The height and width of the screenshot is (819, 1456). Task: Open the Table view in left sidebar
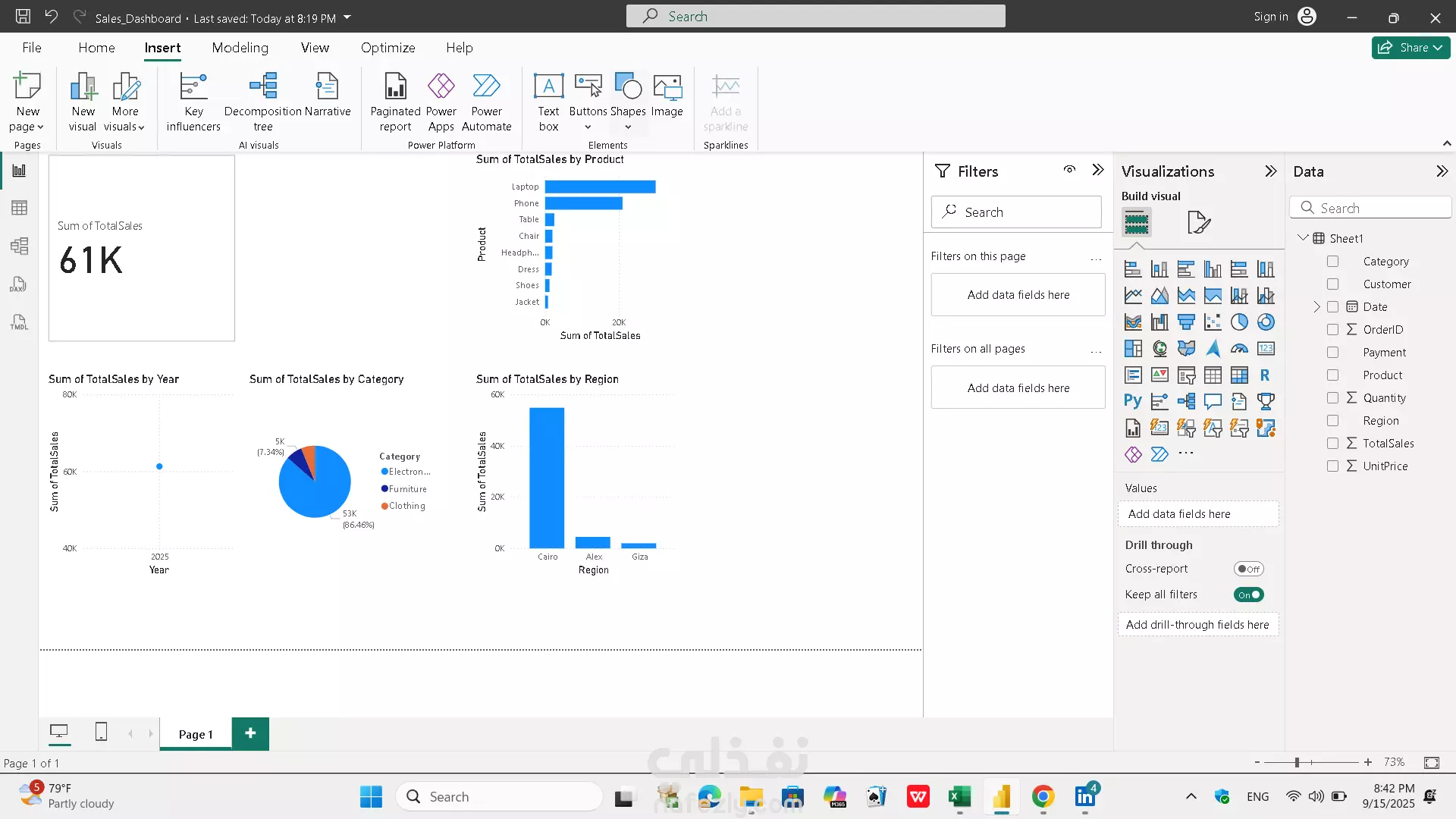tap(20, 208)
